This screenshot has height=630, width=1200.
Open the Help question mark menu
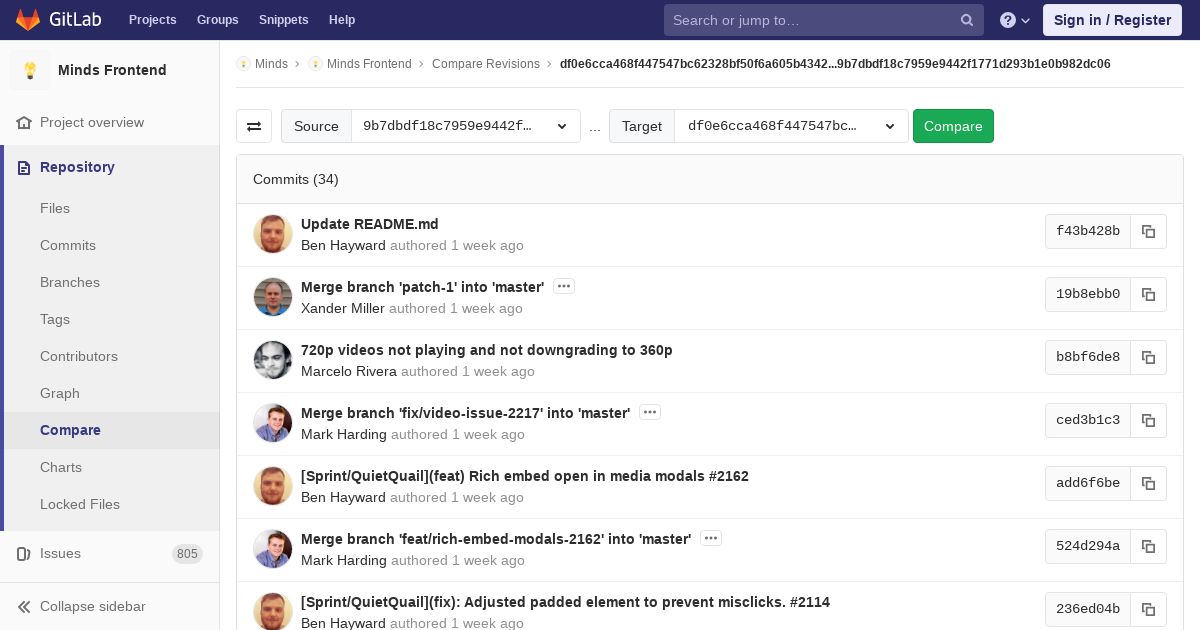pyautogui.click(x=1014, y=20)
